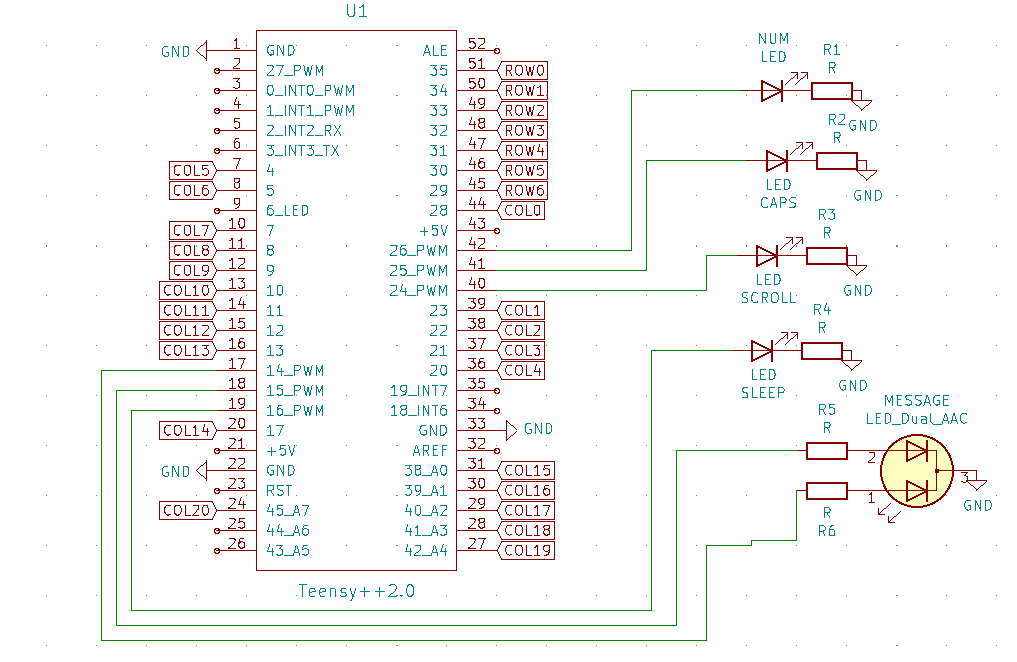The image size is (1017, 662).
Task: Select the COL13 net label
Action: (x=187, y=350)
